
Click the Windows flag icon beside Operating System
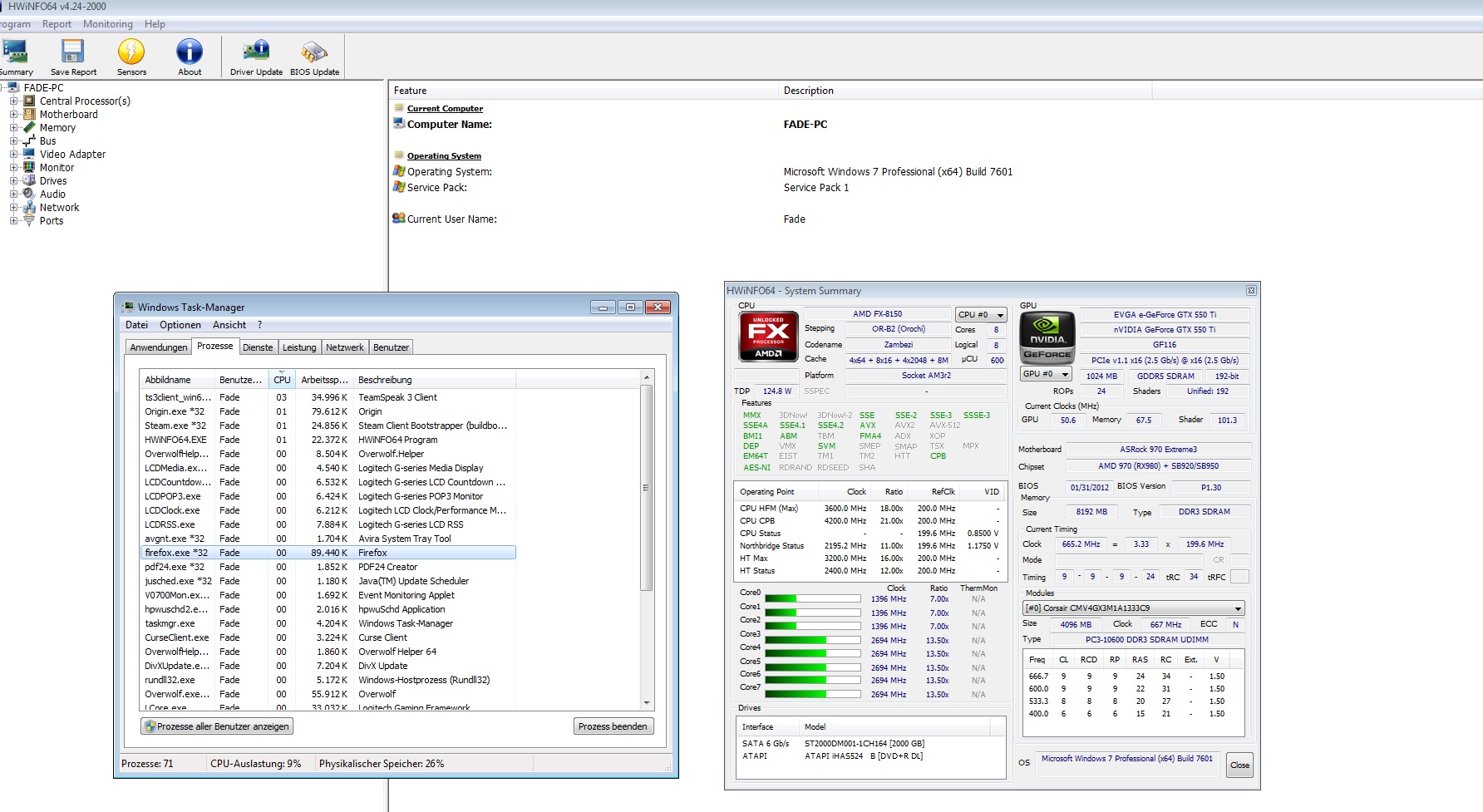(x=399, y=171)
